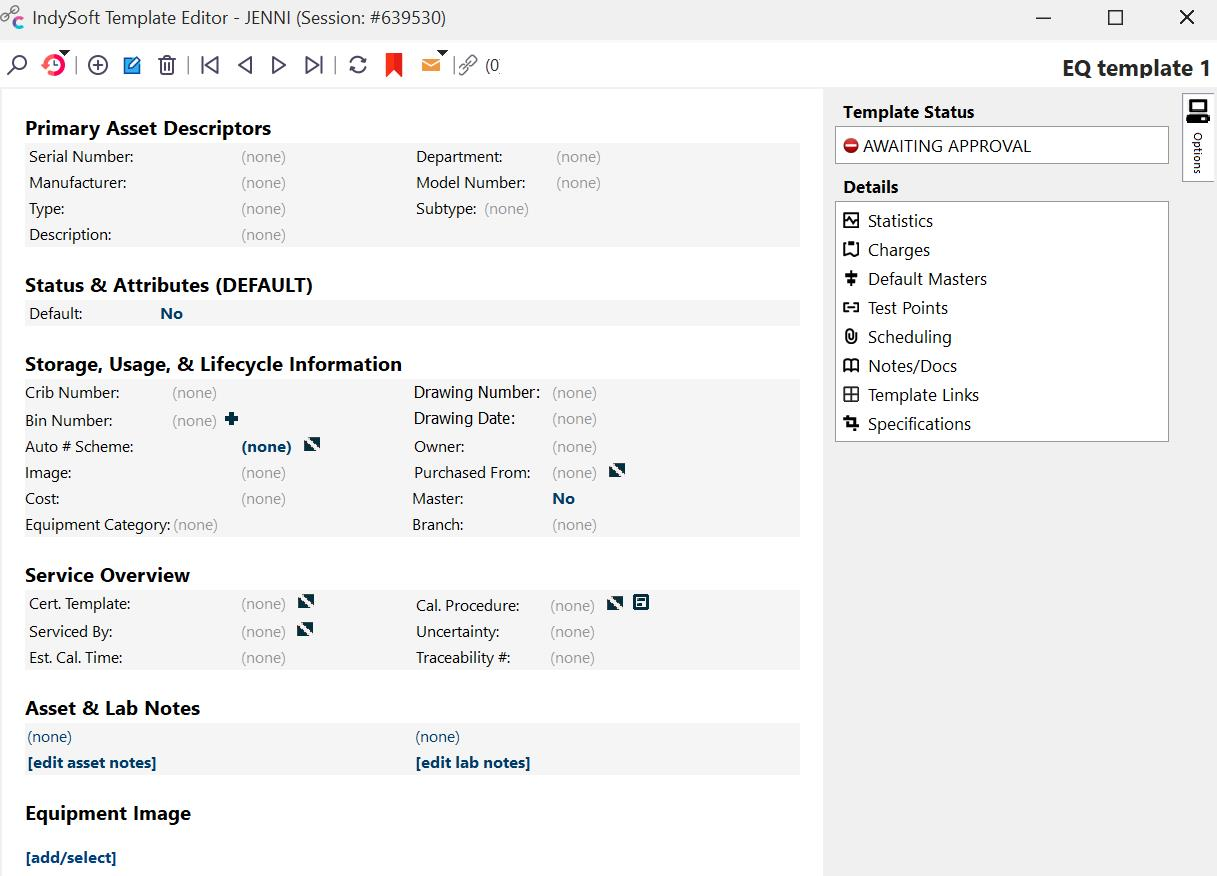
Task: Click the add/select equipment image link
Action: [x=71, y=857]
